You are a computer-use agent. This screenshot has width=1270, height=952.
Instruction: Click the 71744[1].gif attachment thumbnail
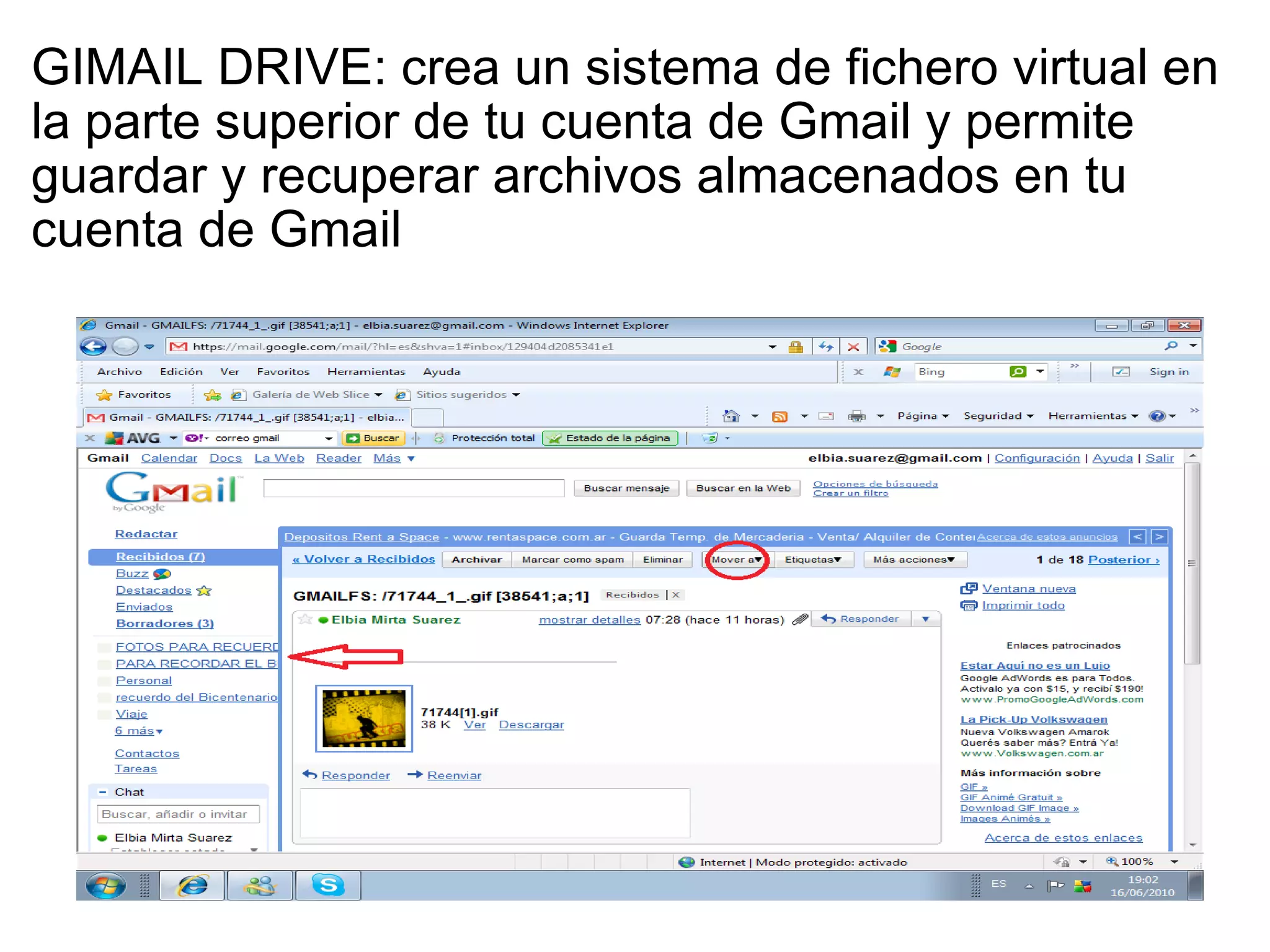point(364,719)
